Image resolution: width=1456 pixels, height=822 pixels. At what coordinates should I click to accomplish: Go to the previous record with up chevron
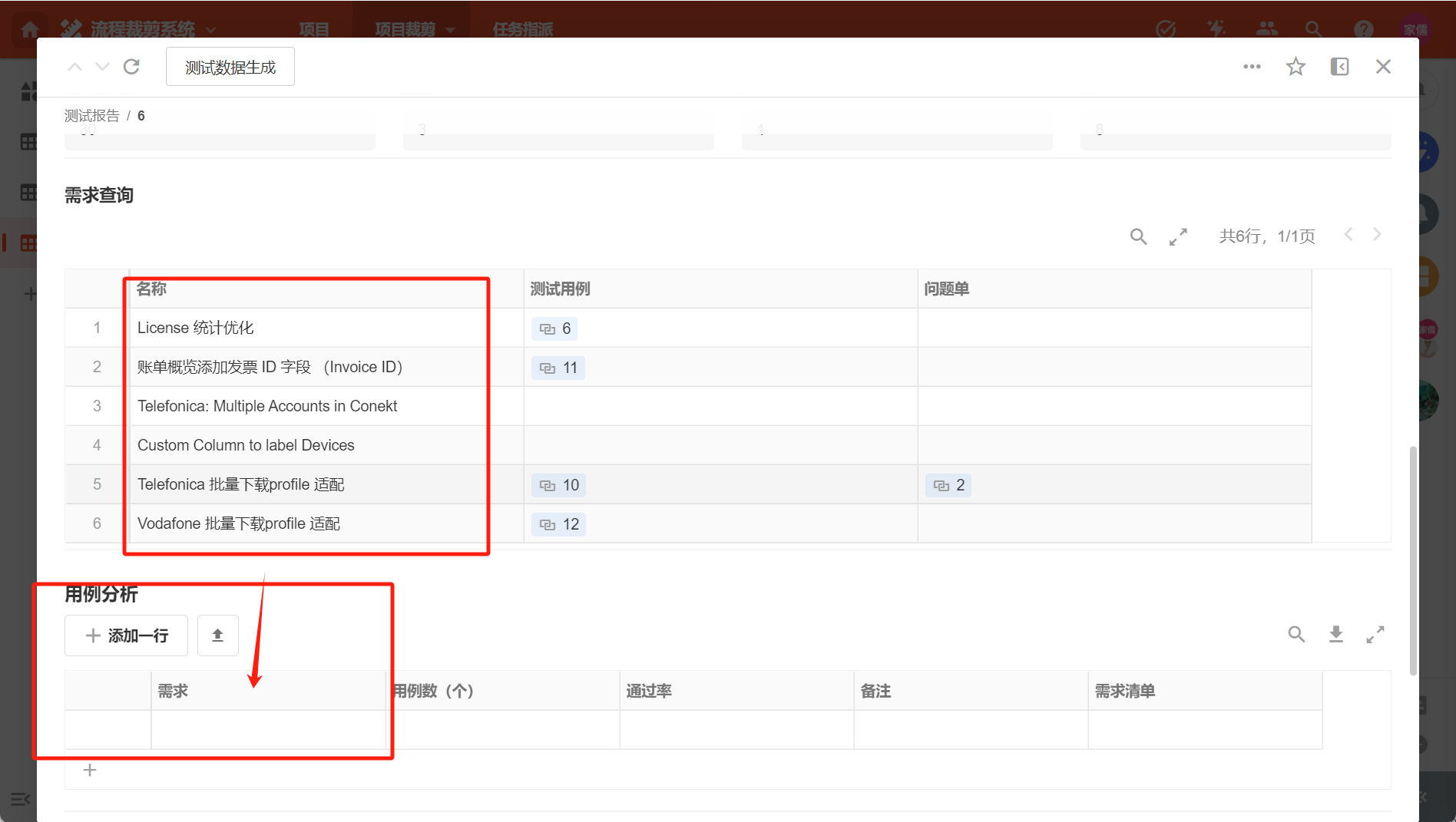74,67
